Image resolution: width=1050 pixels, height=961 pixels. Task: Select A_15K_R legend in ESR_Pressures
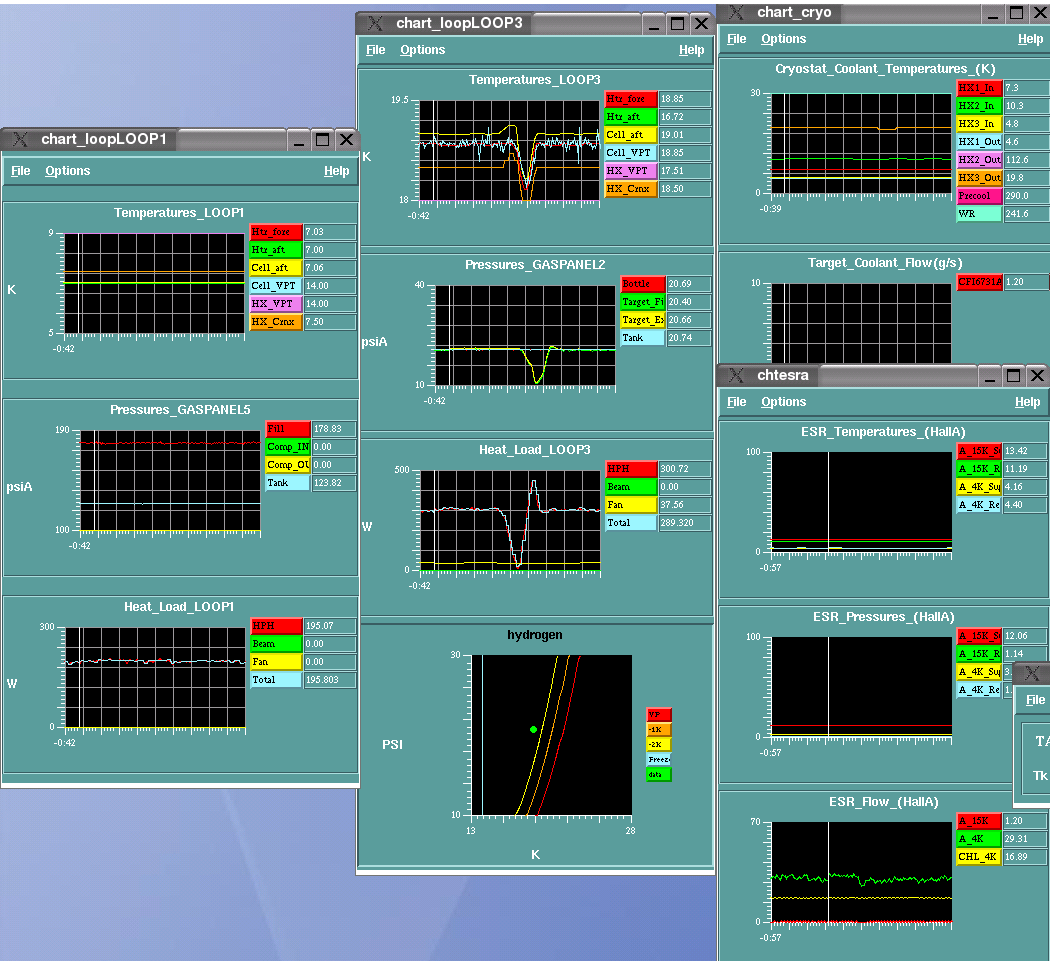pos(979,654)
